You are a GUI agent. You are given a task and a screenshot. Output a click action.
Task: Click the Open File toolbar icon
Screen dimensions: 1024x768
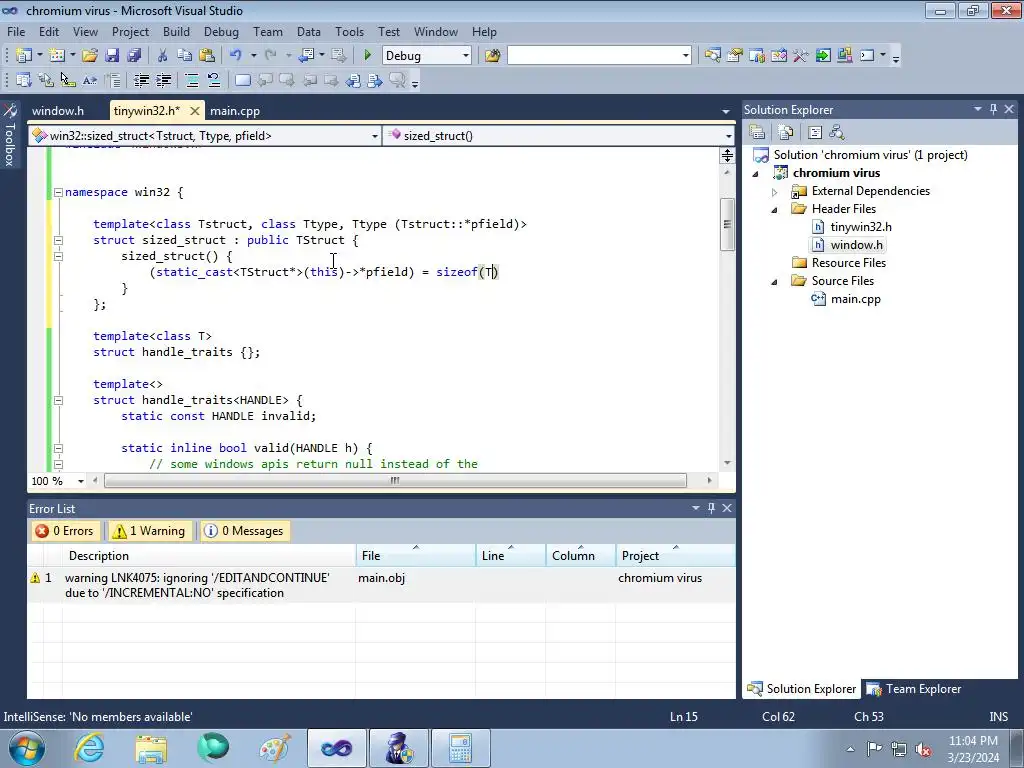click(90, 56)
